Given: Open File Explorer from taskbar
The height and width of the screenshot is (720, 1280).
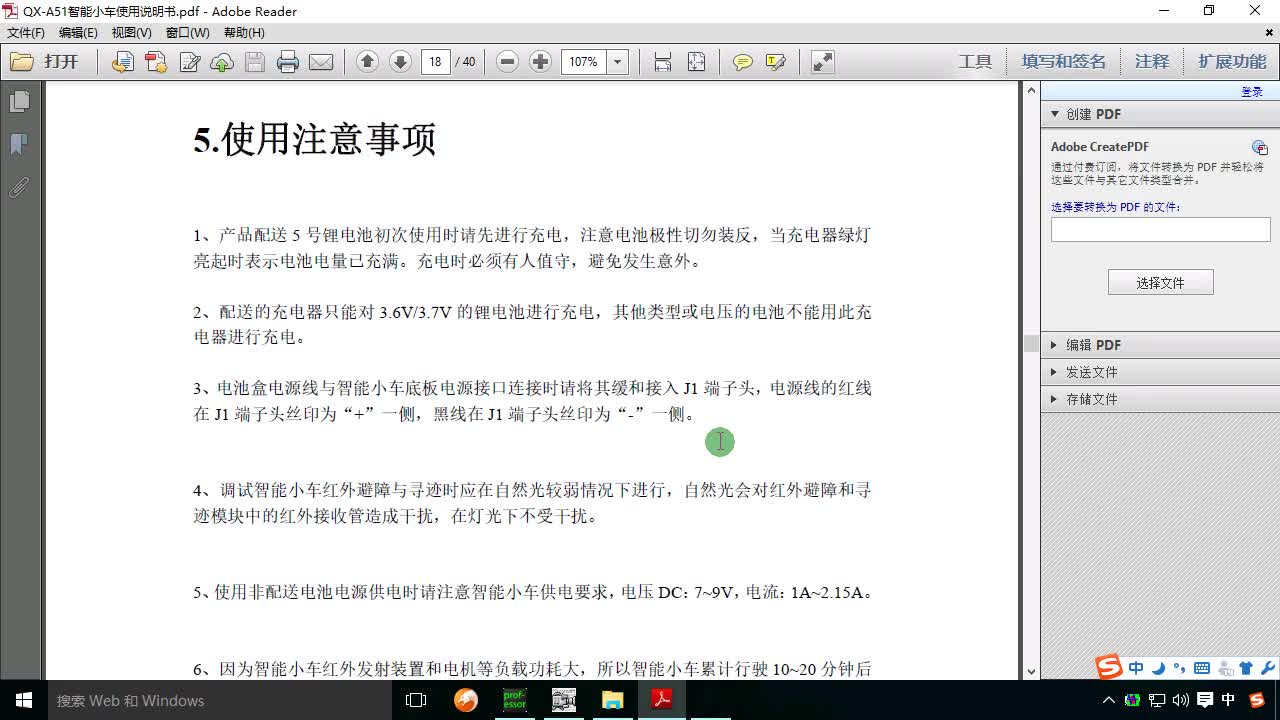Looking at the screenshot, I should coord(612,700).
